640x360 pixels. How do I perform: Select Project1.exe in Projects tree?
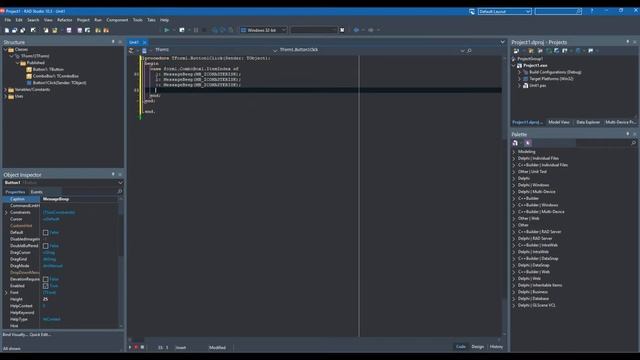535,65
